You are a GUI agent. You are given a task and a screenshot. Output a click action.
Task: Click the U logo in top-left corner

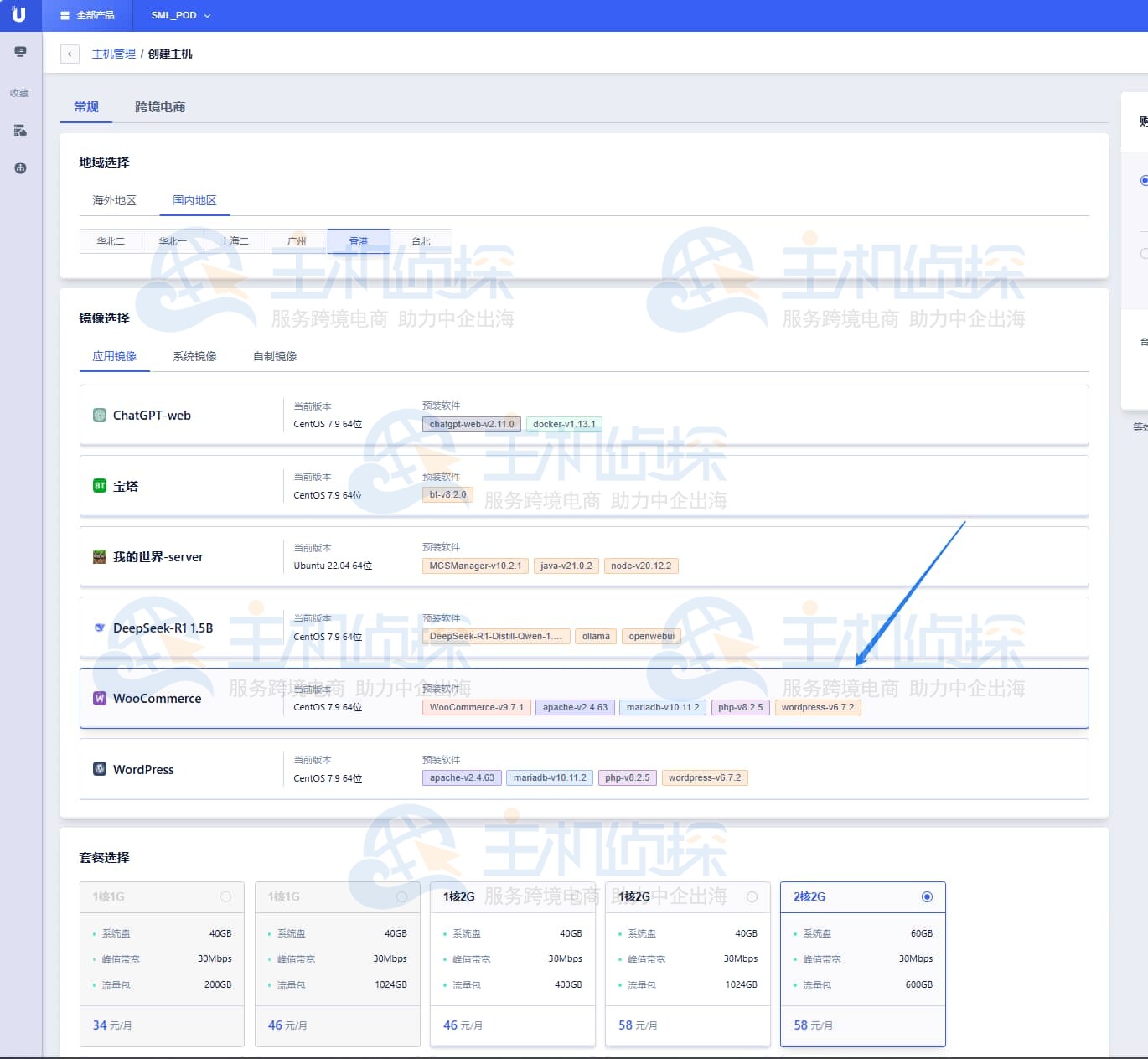[x=18, y=14]
